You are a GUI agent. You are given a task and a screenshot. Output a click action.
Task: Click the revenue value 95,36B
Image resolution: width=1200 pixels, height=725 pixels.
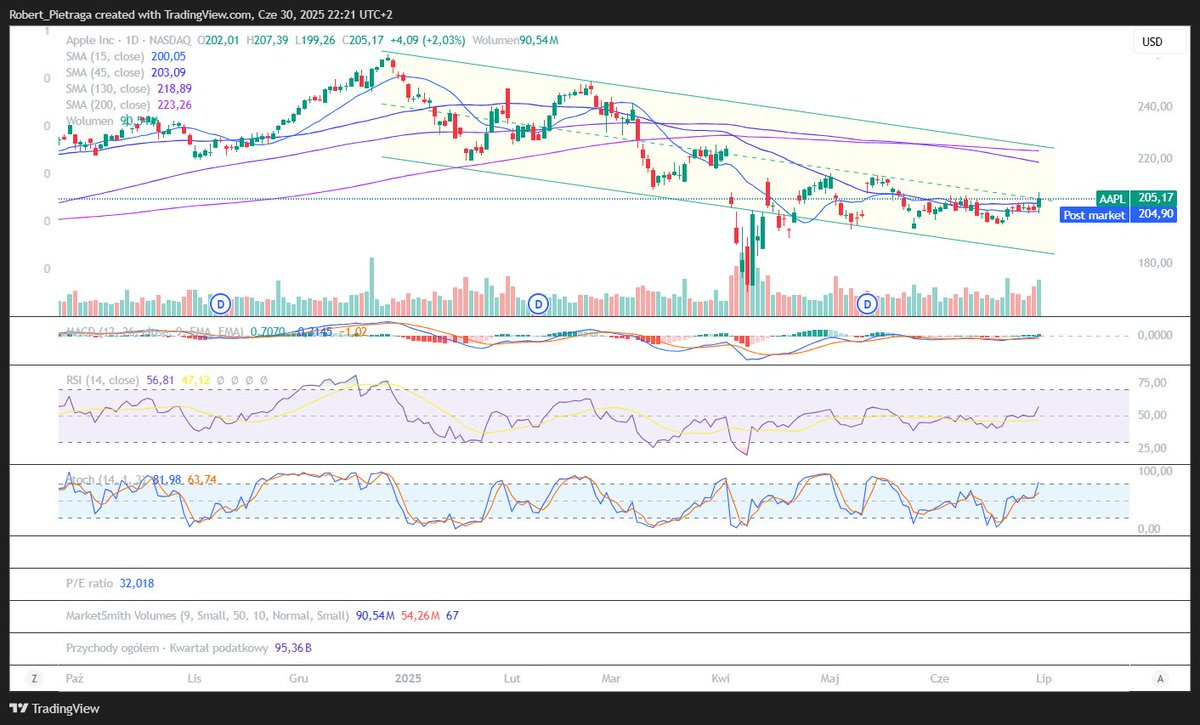[x=293, y=648]
